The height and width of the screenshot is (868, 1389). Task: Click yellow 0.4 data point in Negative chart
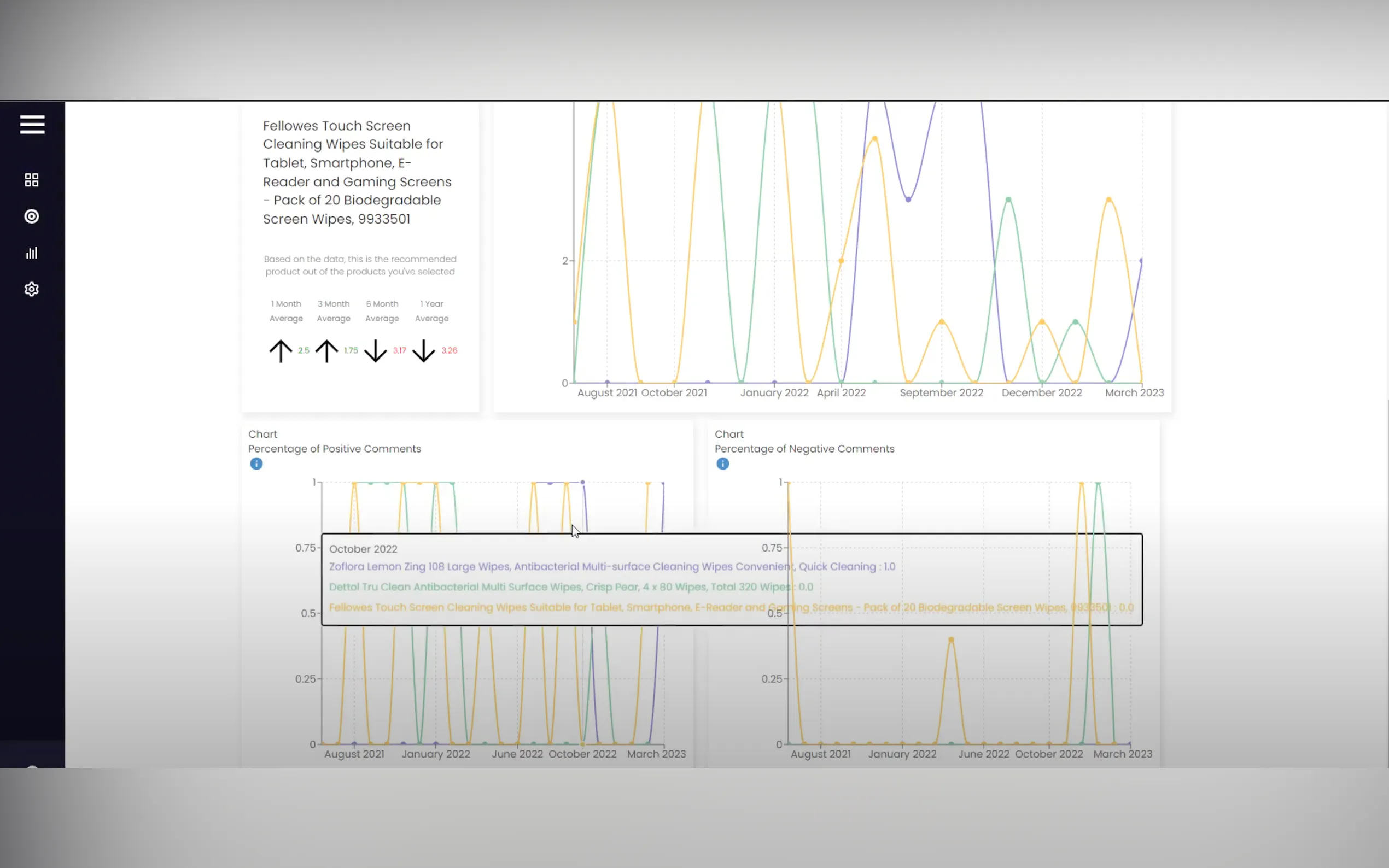click(951, 640)
